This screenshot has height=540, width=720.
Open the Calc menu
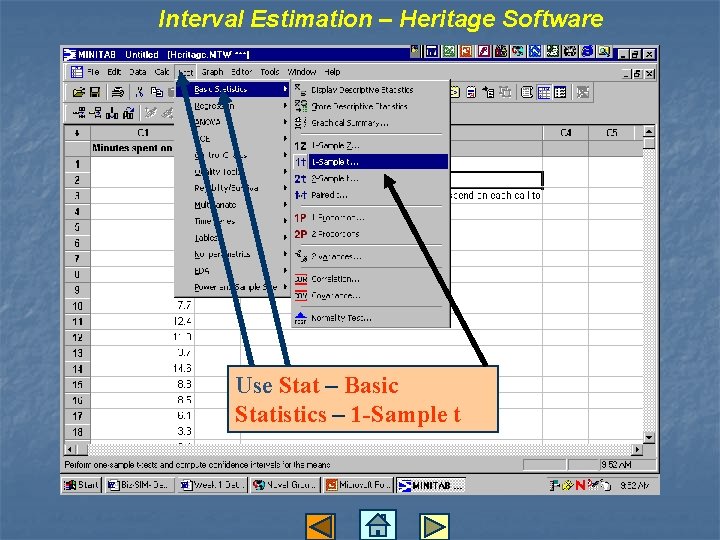[162, 72]
